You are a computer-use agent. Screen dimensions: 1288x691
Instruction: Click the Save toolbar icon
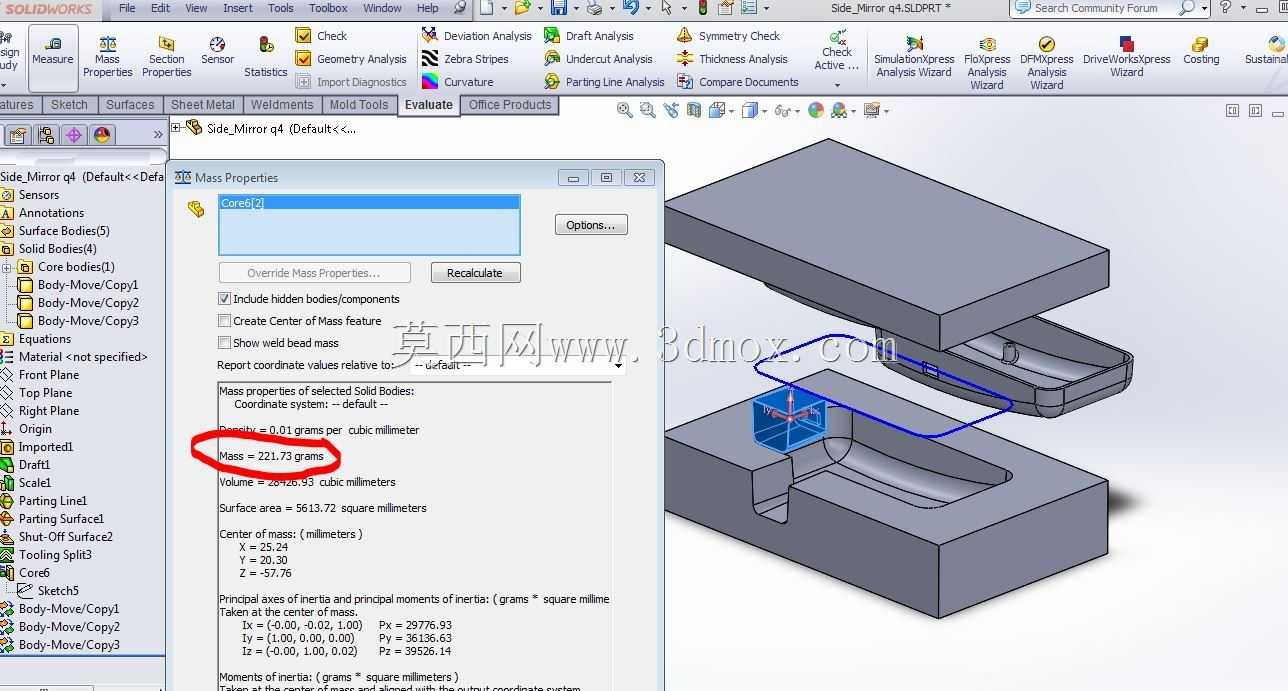(558, 8)
